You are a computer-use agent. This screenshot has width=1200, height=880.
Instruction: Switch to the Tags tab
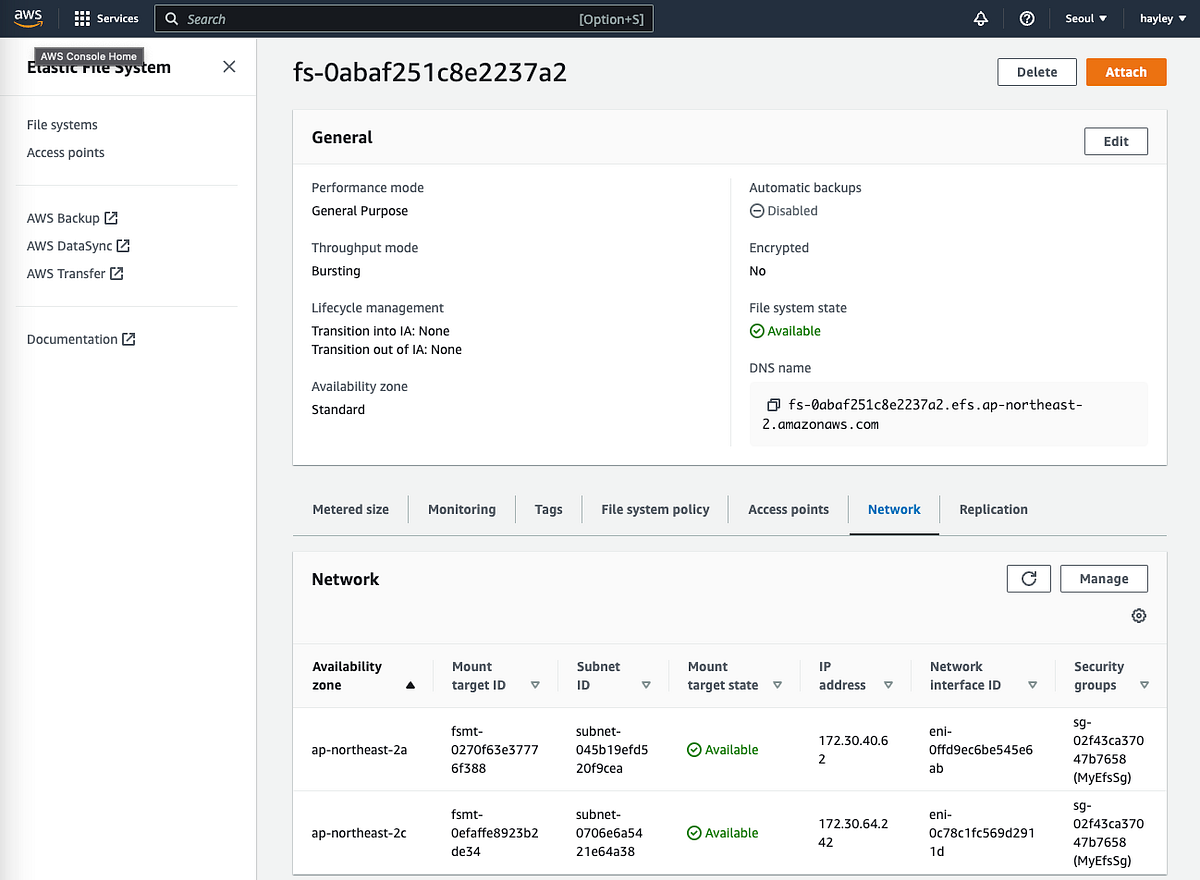[548, 509]
